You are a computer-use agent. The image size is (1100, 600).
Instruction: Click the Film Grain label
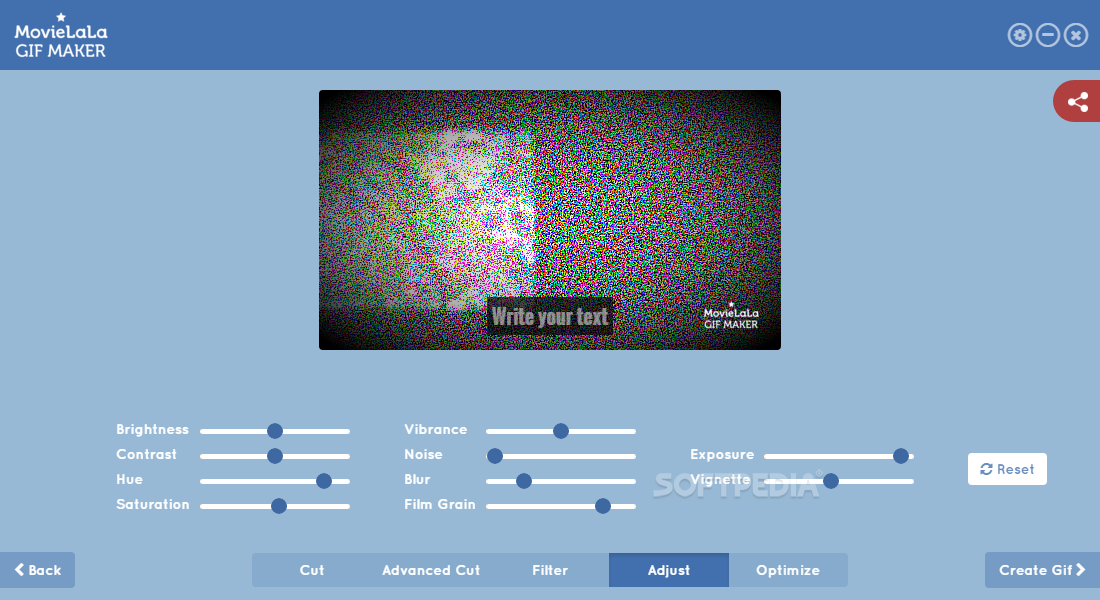(x=440, y=505)
